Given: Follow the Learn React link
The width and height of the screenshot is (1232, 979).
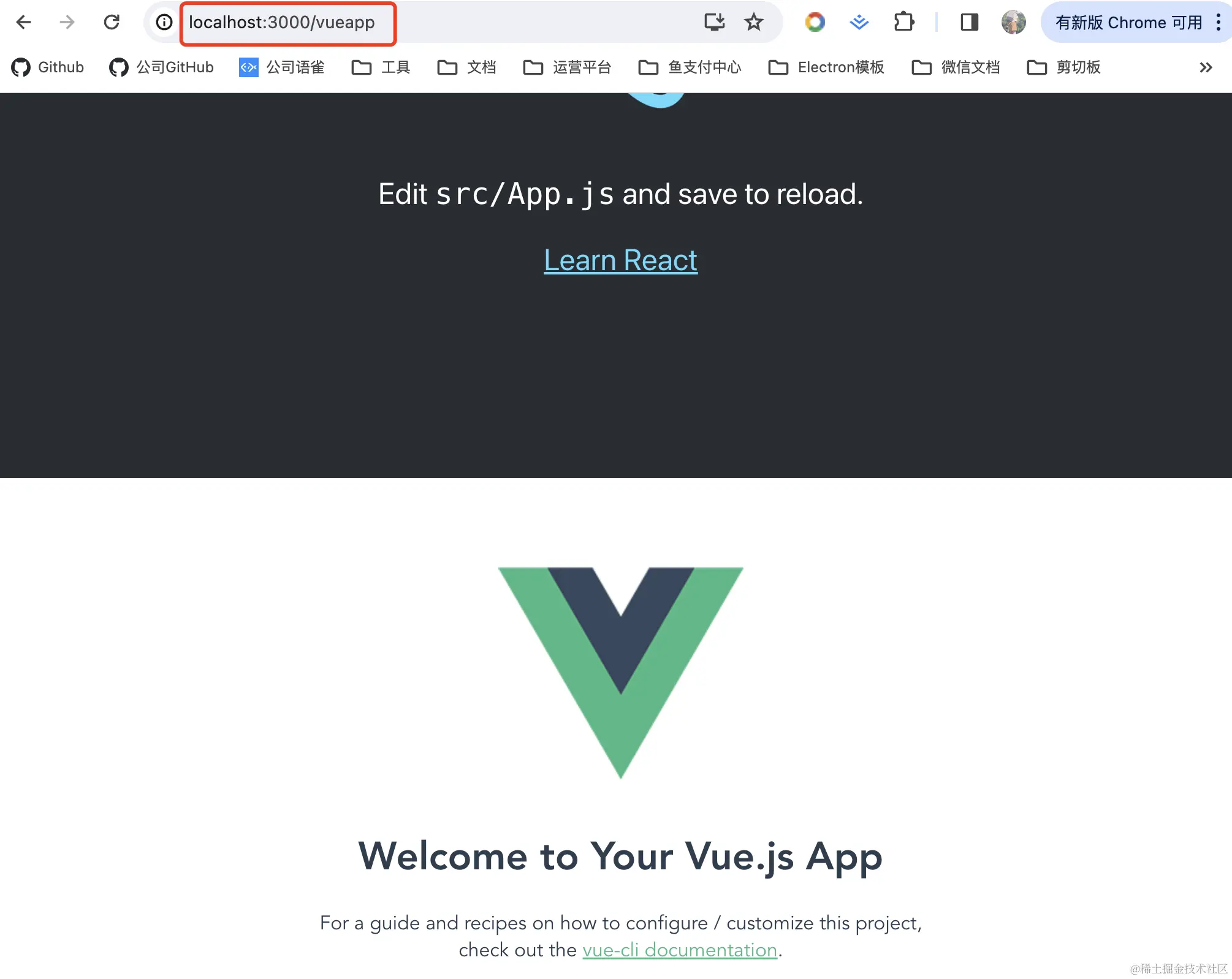Looking at the screenshot, I should click(620, 260).
